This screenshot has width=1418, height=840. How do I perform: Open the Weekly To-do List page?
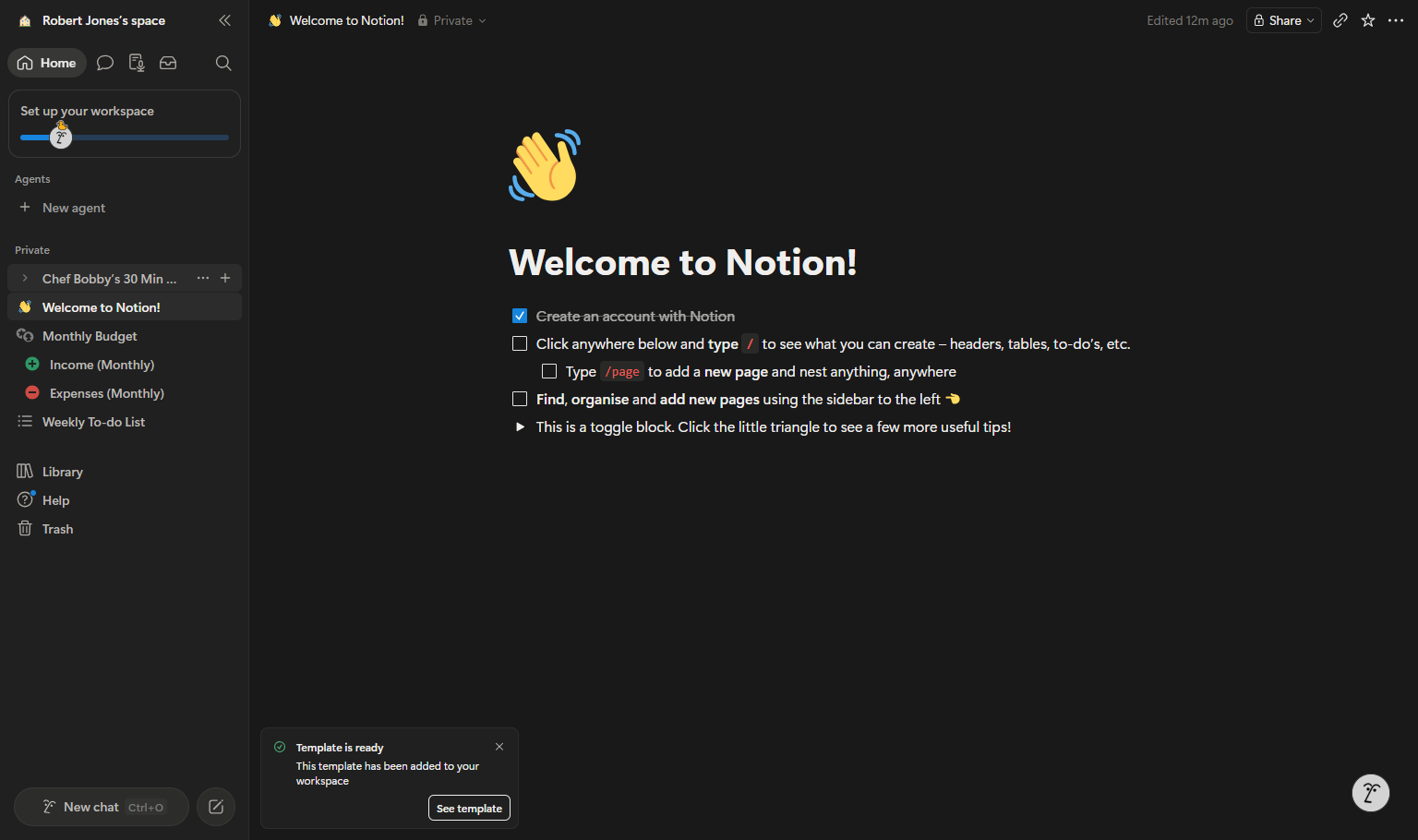pyautogui.click(x=125, y=422)
